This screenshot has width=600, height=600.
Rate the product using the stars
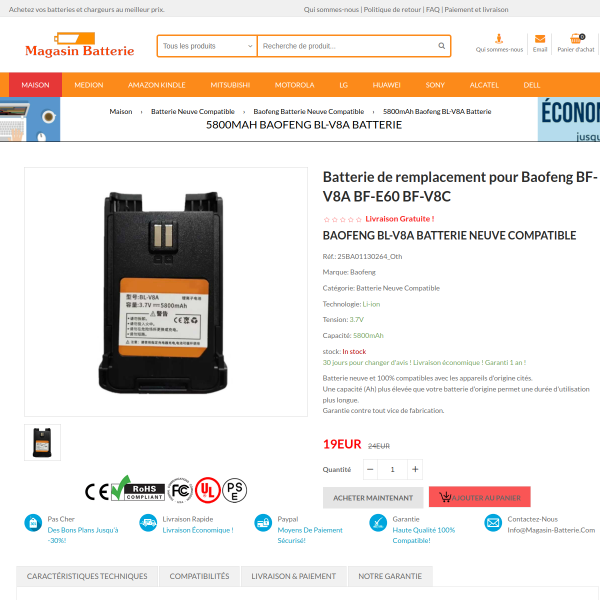[x=342, y=219]
